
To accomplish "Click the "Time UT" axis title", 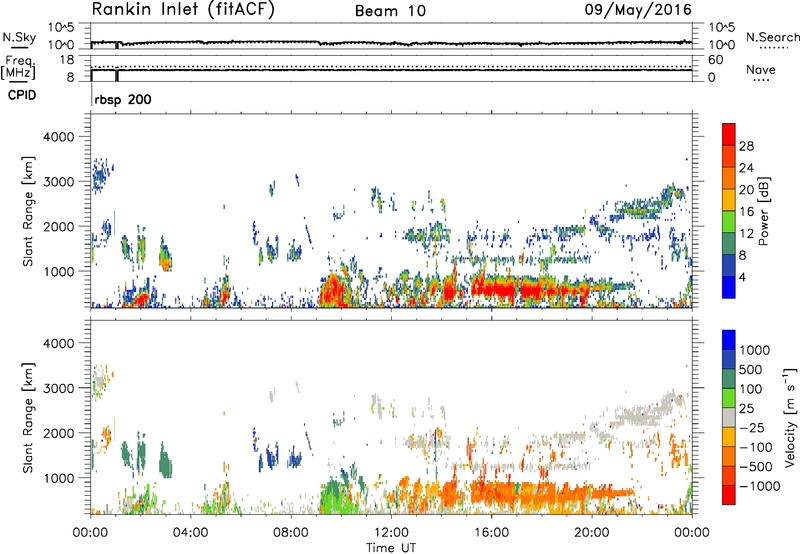I will click(391, 548).
